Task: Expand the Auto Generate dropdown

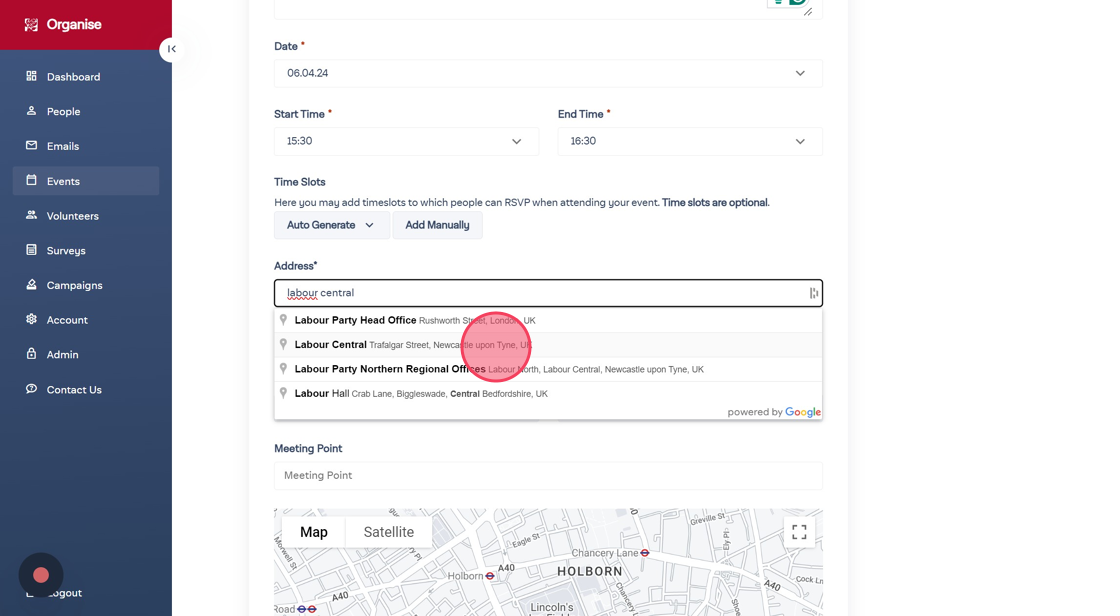Action: (x=331, y=225)
